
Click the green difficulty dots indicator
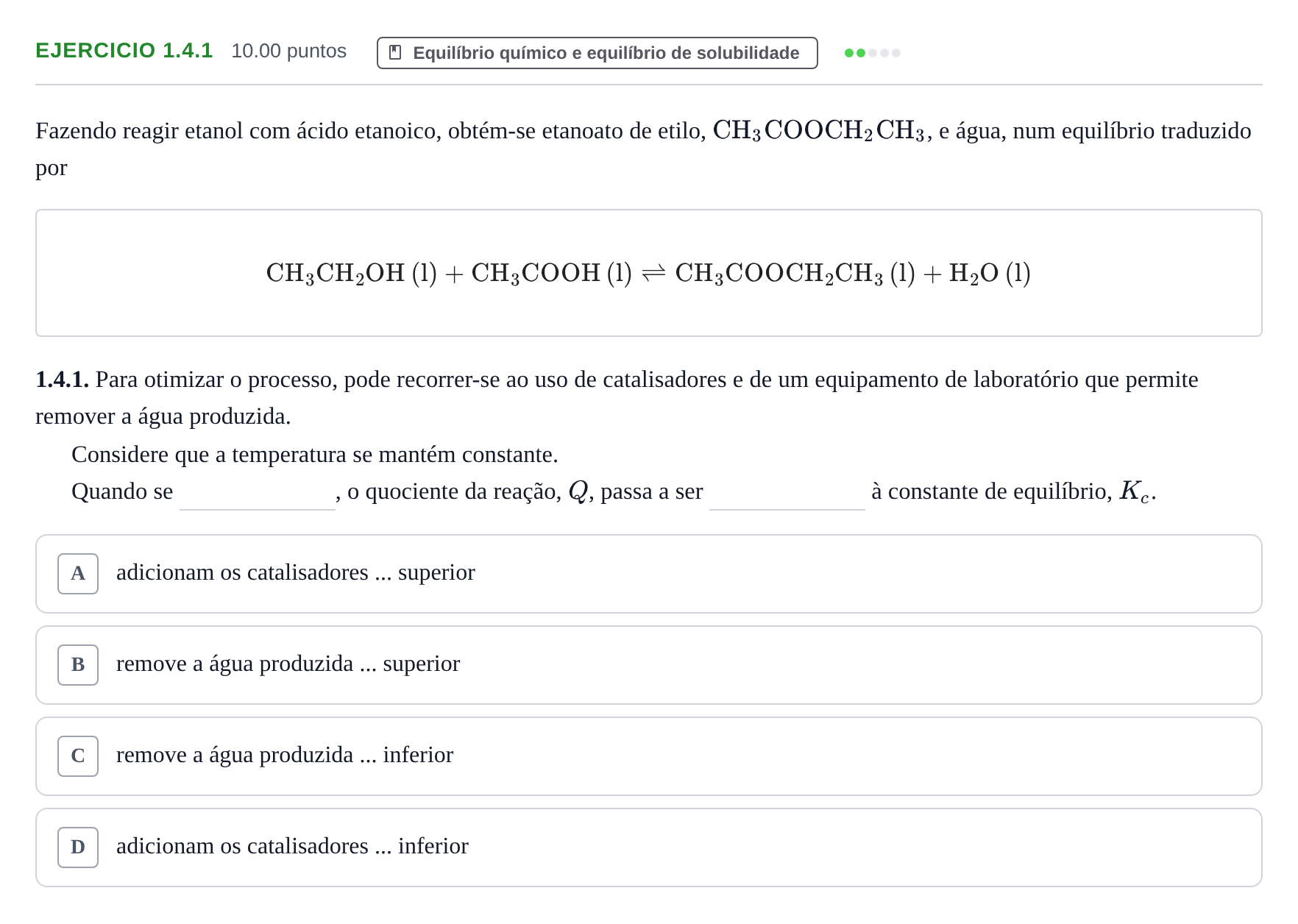coord(872,53)
